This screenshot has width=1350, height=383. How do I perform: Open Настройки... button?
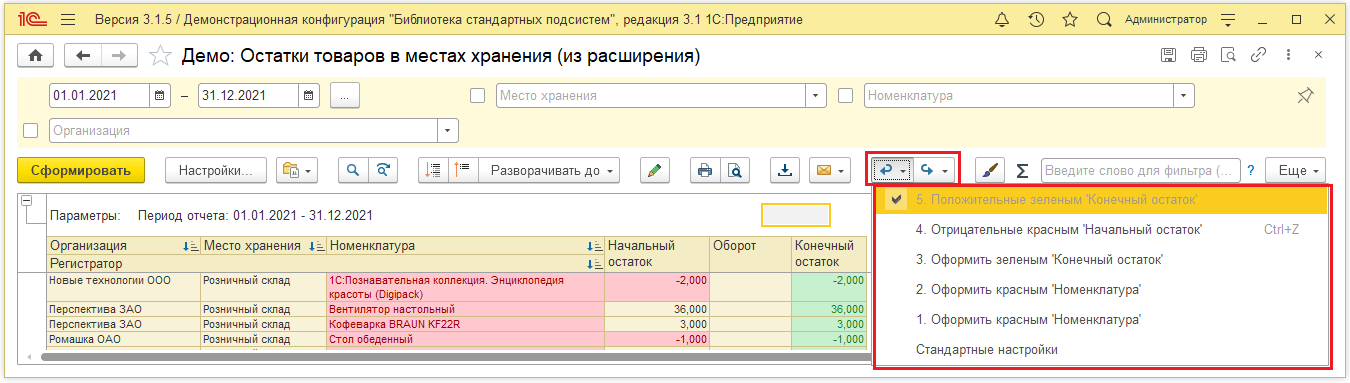(x=216, y=170)
